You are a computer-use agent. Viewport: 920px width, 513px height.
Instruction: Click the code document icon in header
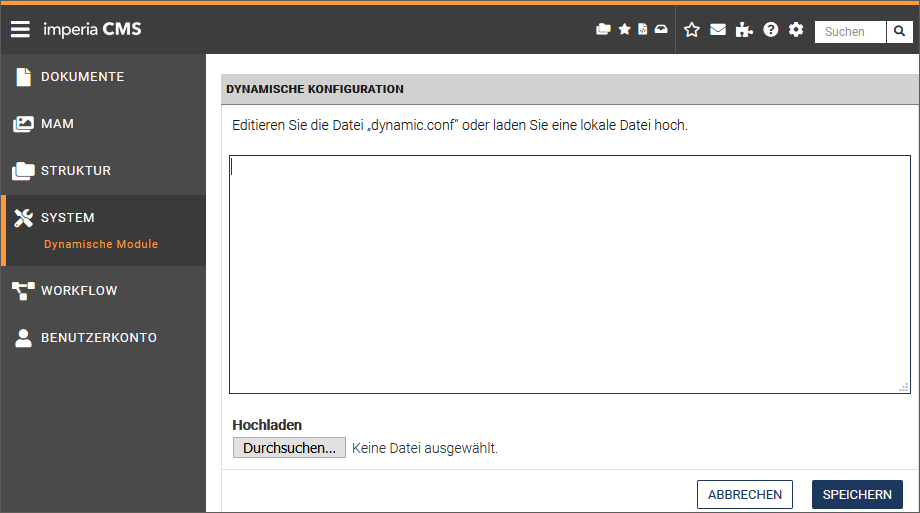[x=642, y=29]
